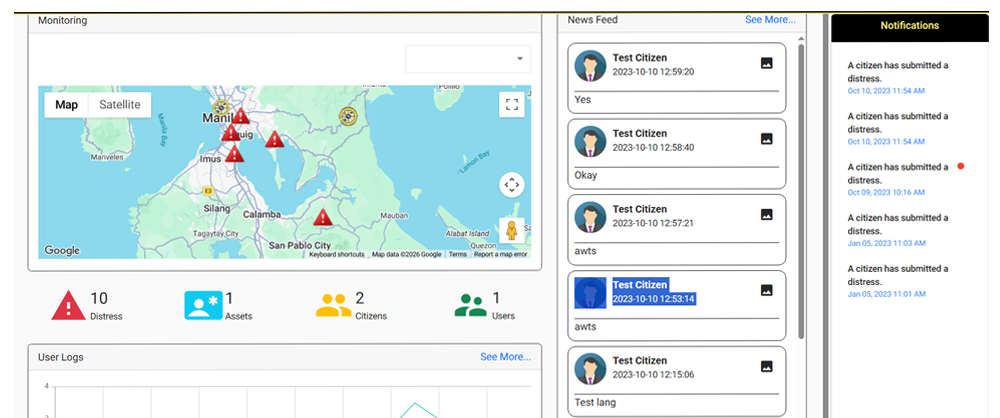Click the 'Okay' post message
This screenshot has width=1000, height=418.
tap(585, 175)
